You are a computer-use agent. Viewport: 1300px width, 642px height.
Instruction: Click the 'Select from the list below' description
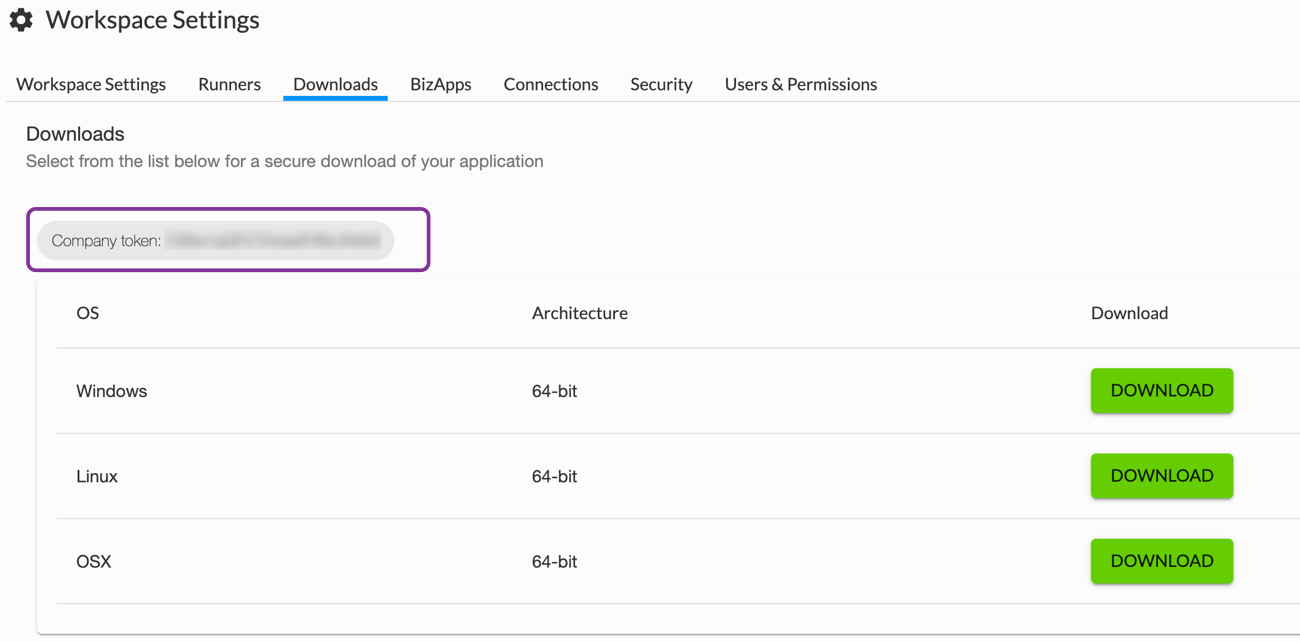285,161
